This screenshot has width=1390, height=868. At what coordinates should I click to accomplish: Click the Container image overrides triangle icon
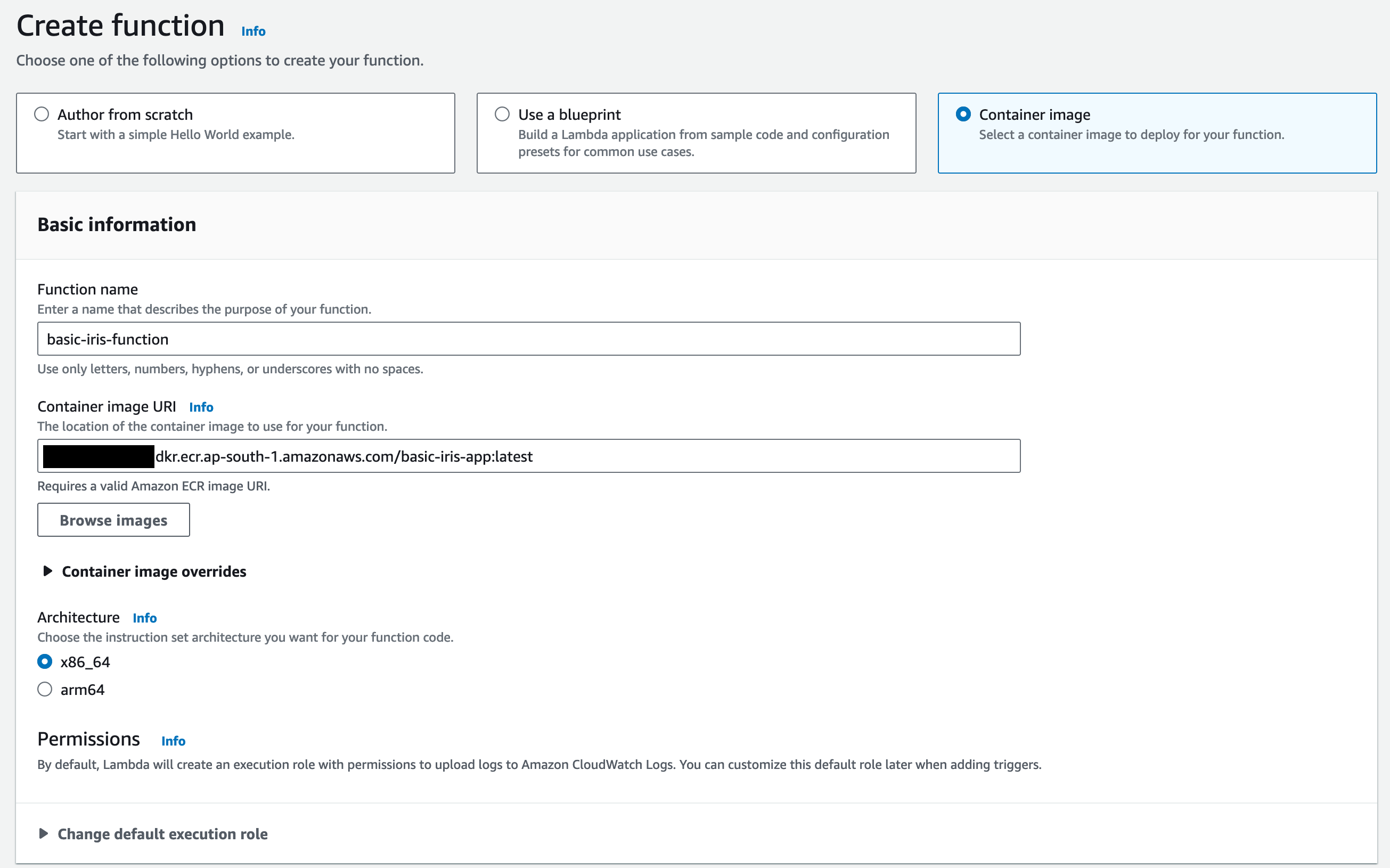[47, 571]
